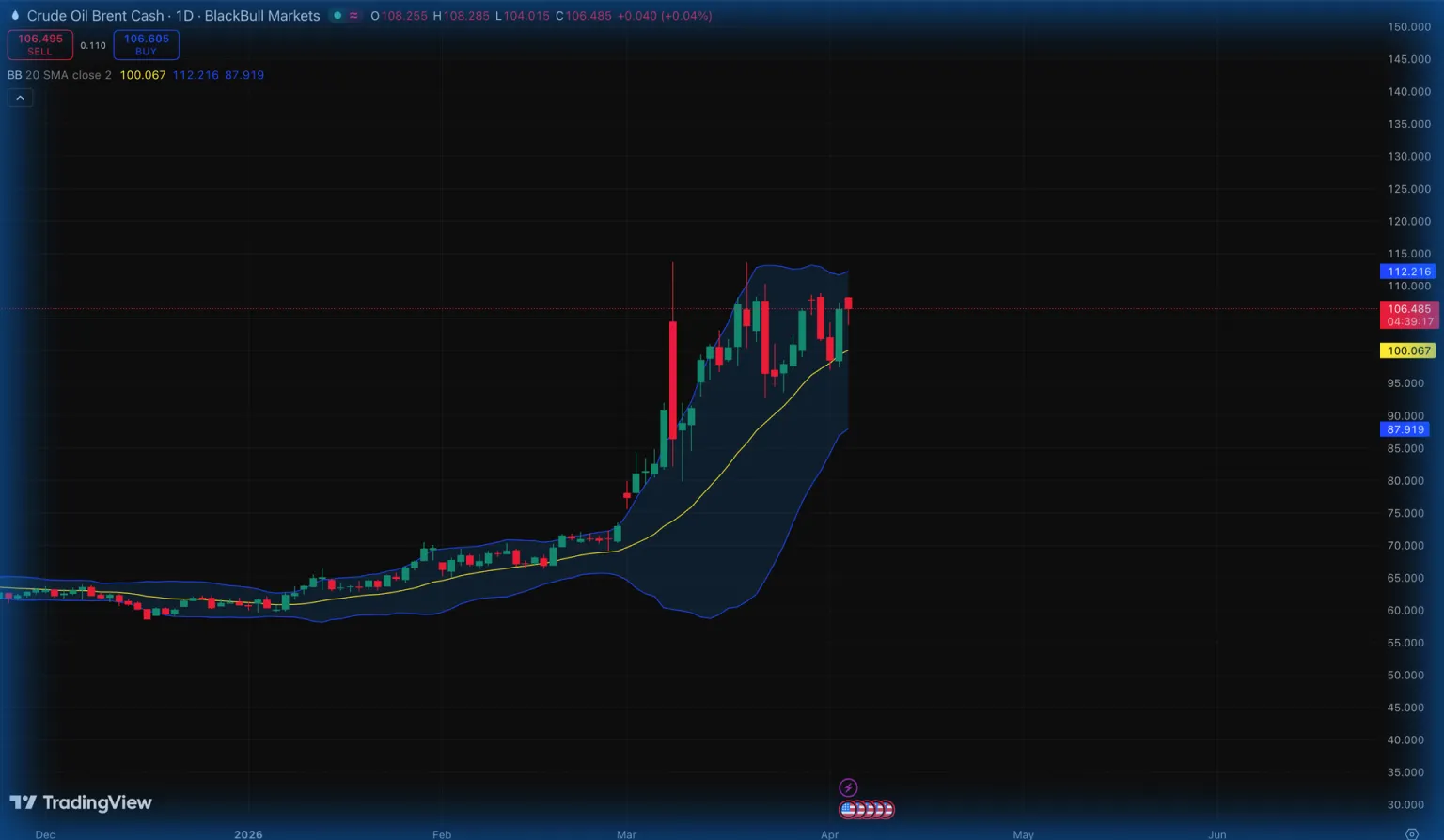Collapse the indicator legend with chevron
This screenshot has height=840, width=1444.
click(20, 98)
